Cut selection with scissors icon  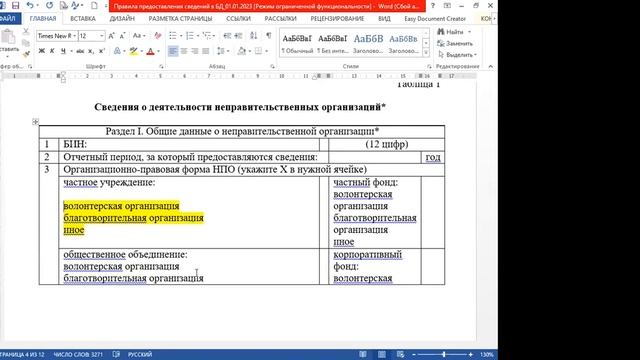[x=26, y=32]
